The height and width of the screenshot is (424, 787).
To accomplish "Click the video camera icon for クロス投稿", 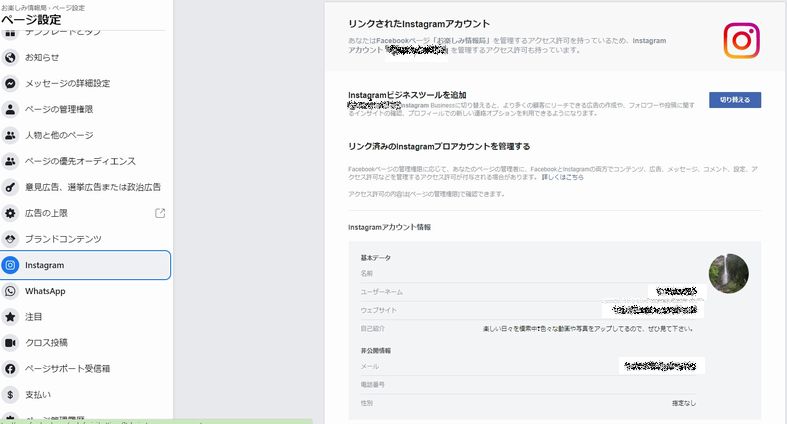I will [10, 343].
